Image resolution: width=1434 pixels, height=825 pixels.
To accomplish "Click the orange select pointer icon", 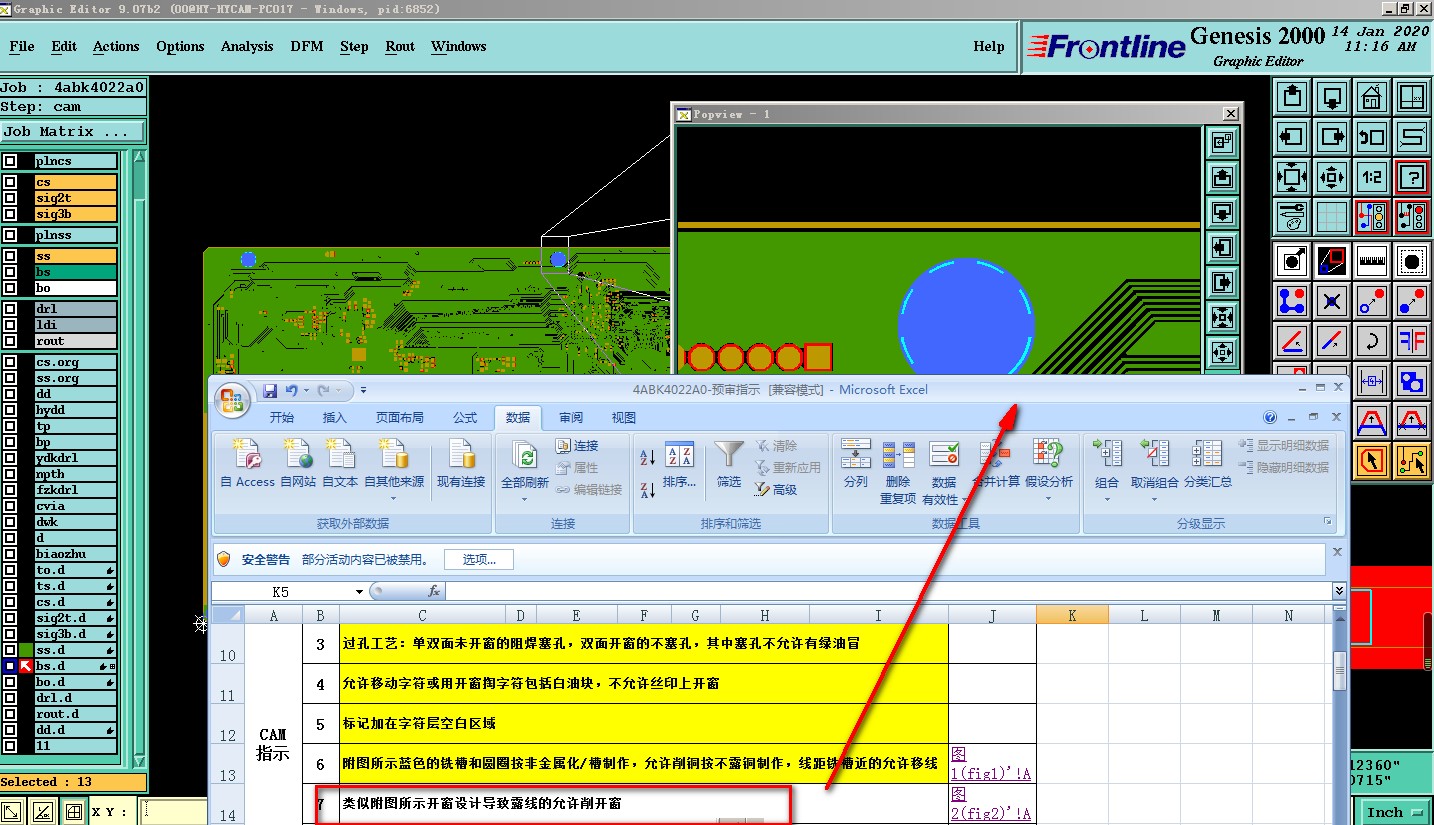I will 1371,461.
